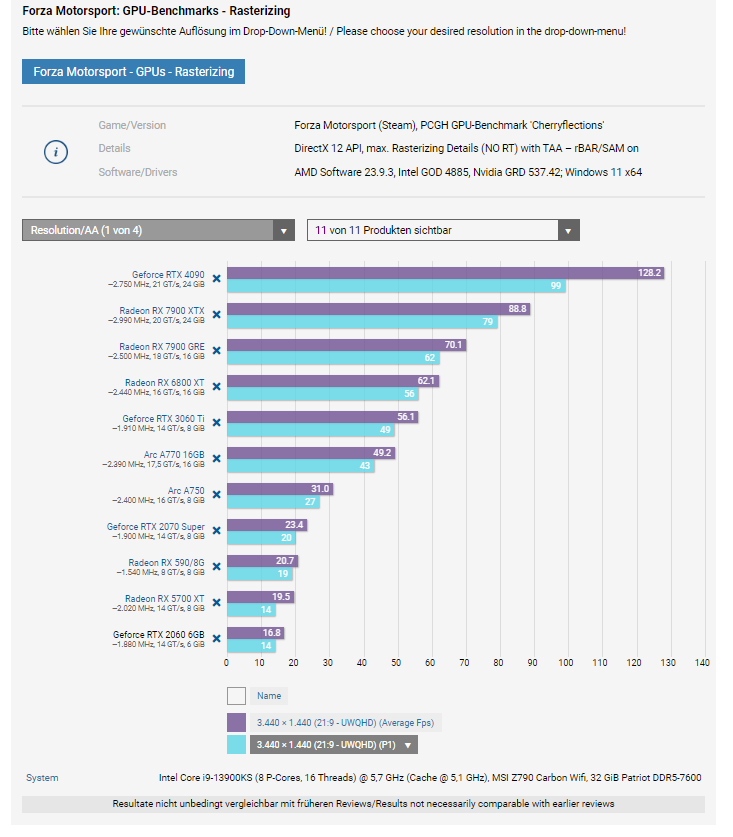Open the System link
733x837 pixels.
click(42, 778)
